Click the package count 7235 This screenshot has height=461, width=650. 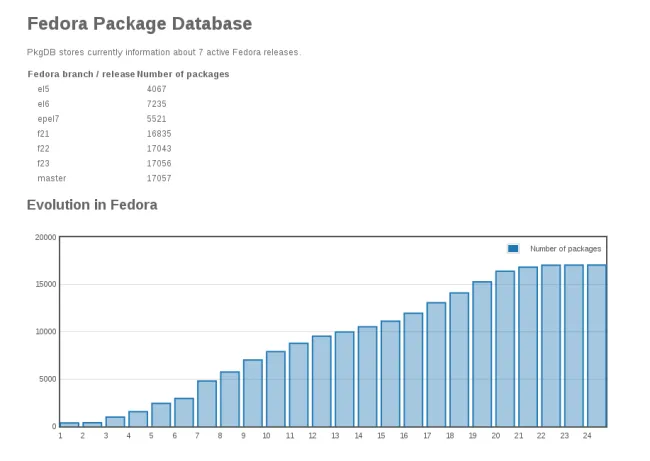point(156,104)
